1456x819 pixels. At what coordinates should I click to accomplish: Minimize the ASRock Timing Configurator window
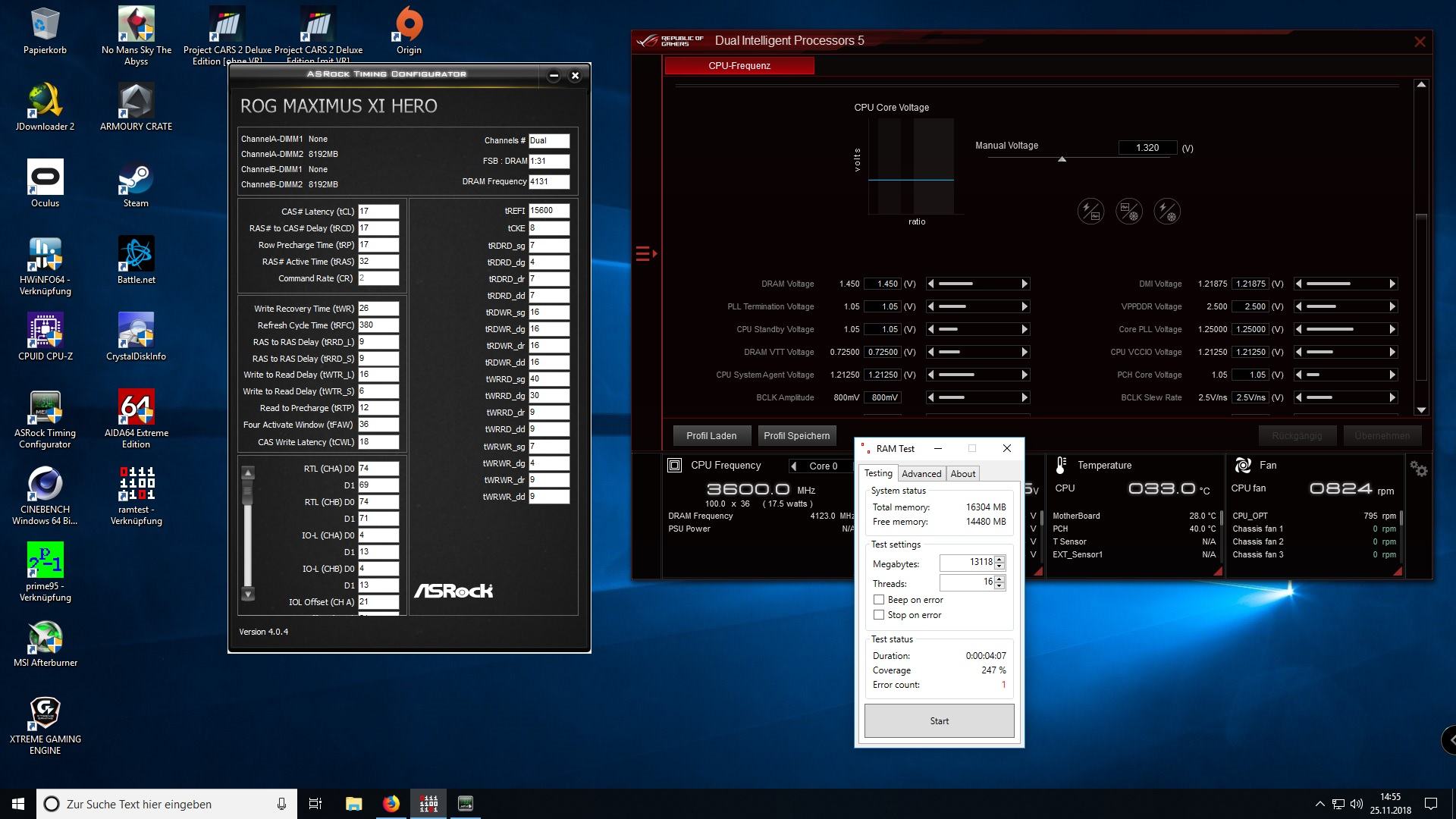(x=554, y=75)
